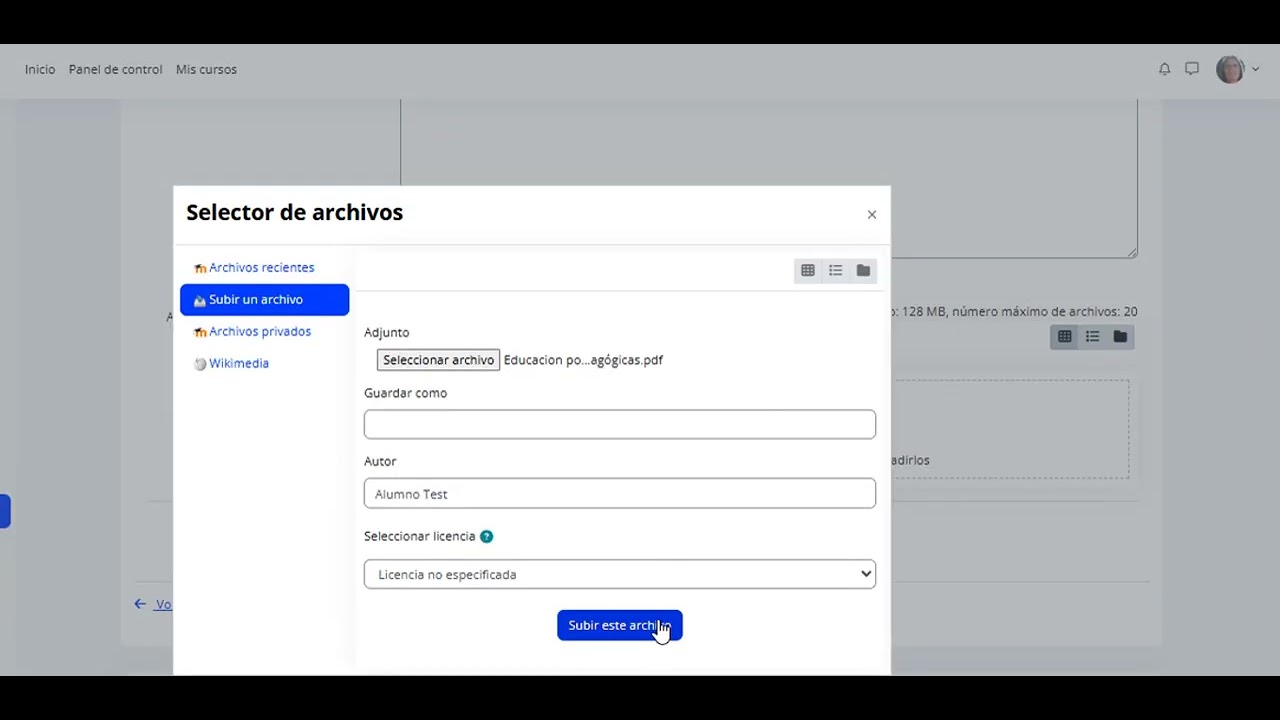This screenshot has width=1280, height=720.
Task: Open Mis cursos in top navigation
Action: (206, 70)
